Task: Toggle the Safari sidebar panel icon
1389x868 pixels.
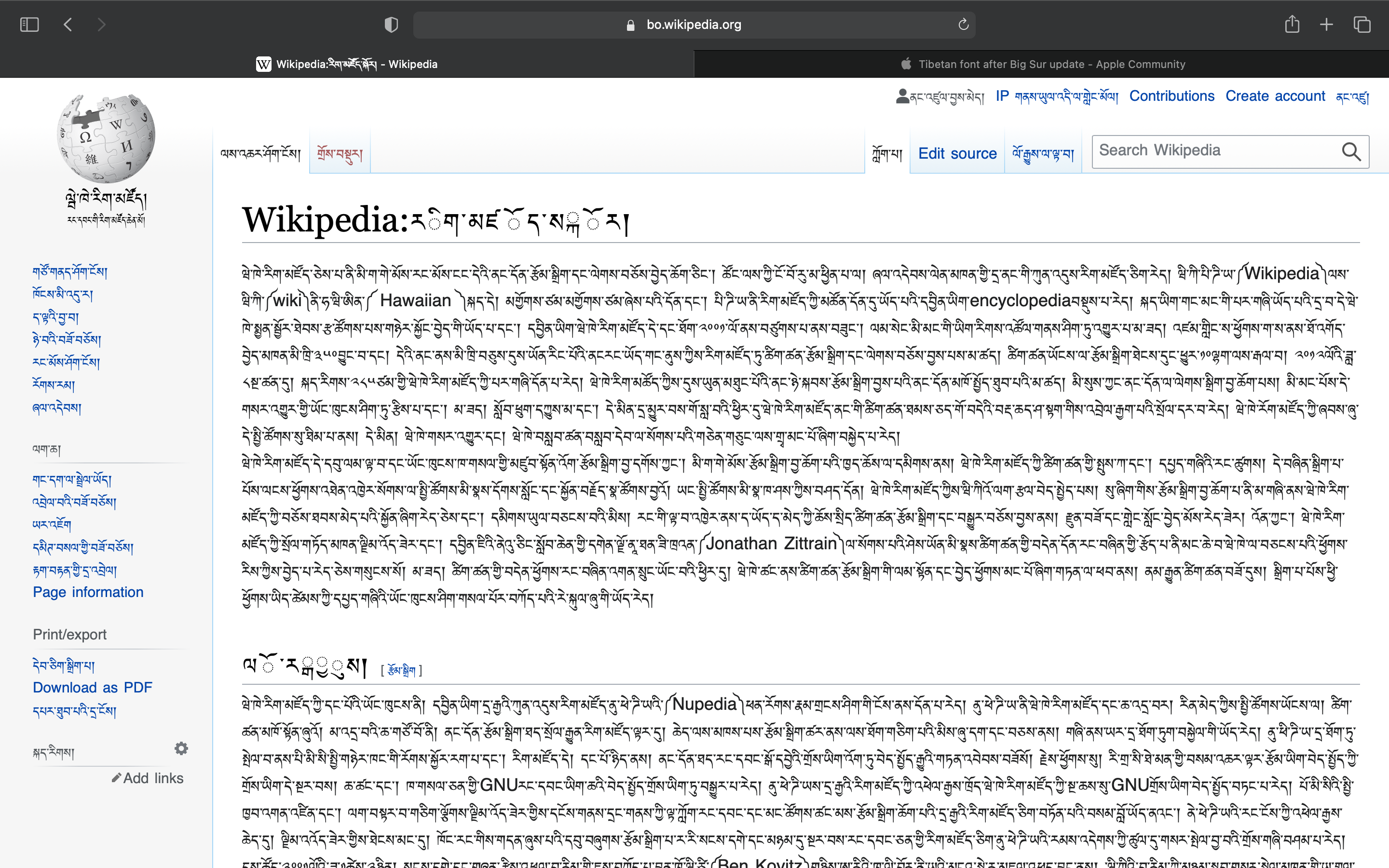Action: pos(29,25)
